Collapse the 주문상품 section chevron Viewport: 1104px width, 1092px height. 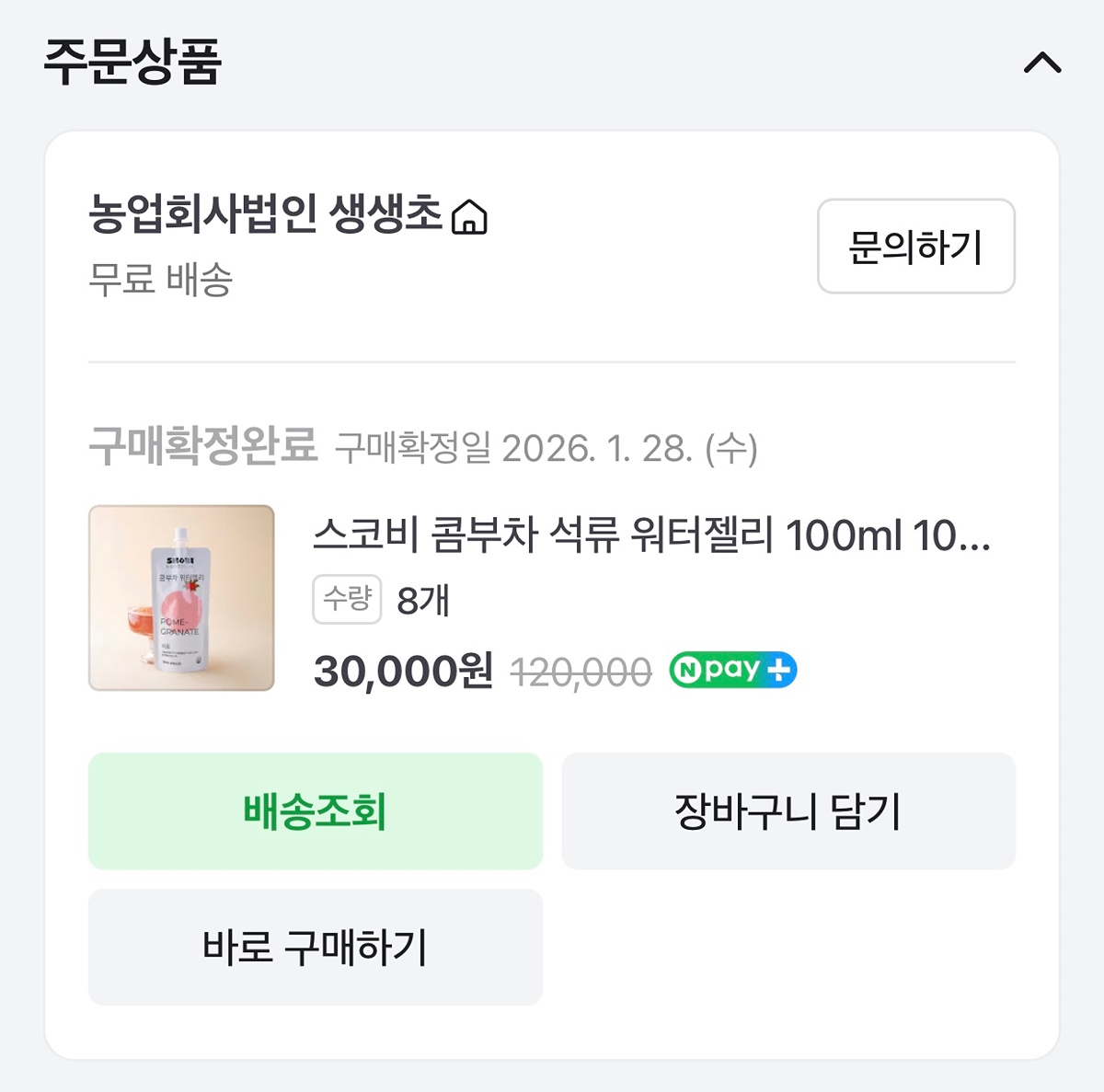1042,63
